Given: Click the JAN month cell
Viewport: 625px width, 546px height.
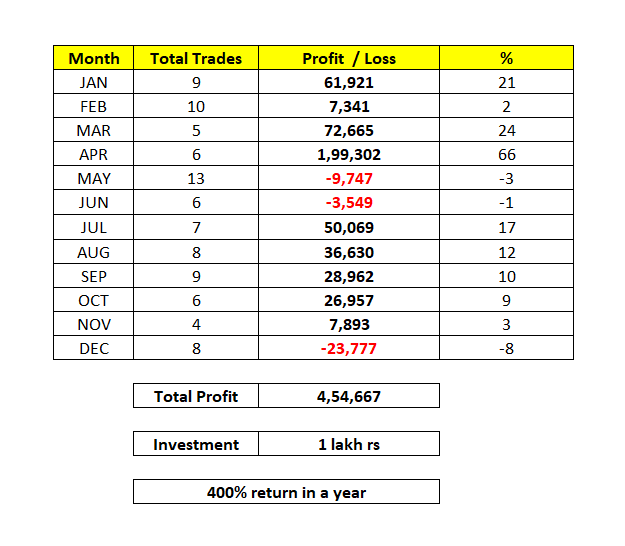Looking at the screenshot, I should click(93, 82).
